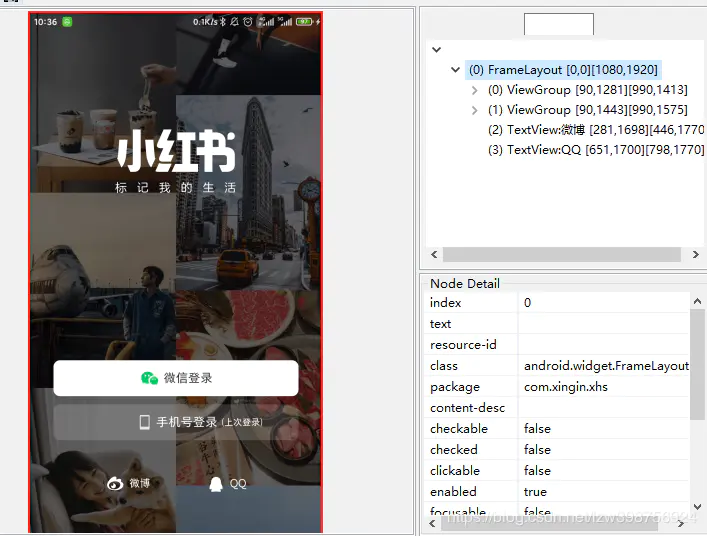Collapse the root hierarchy chevron
The image size is (707, 536).
click(x=436, y=50)
